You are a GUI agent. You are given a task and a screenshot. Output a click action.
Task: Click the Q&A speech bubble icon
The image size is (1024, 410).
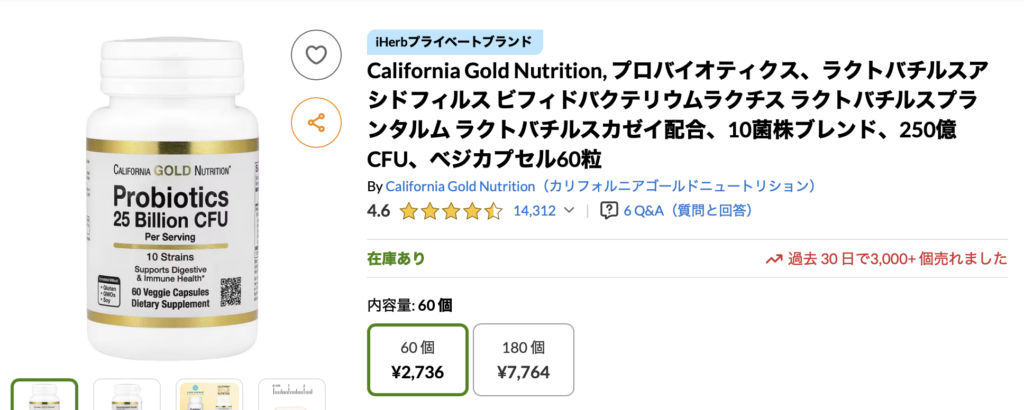(608, 211)
